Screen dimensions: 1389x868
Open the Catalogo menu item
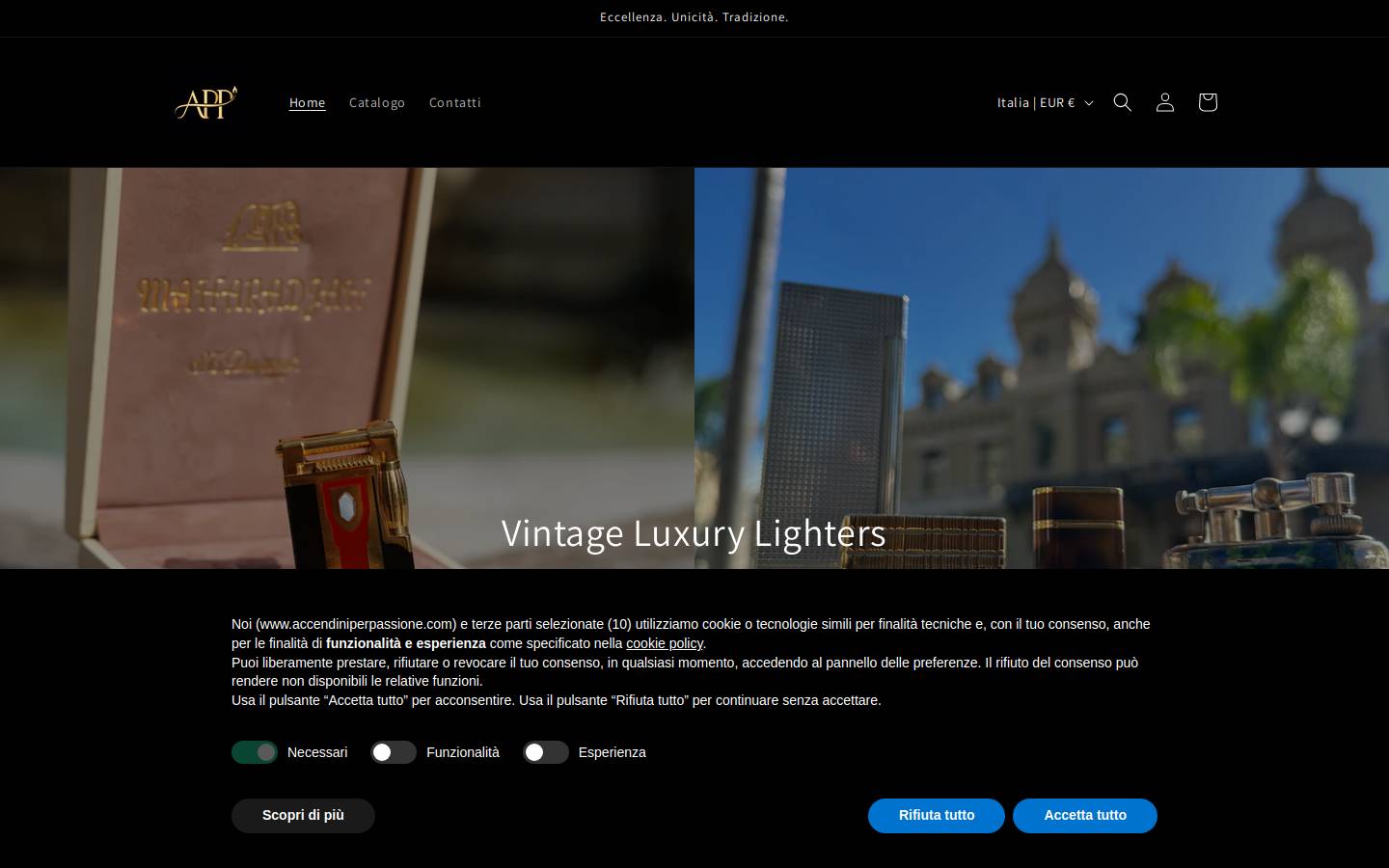377,102
